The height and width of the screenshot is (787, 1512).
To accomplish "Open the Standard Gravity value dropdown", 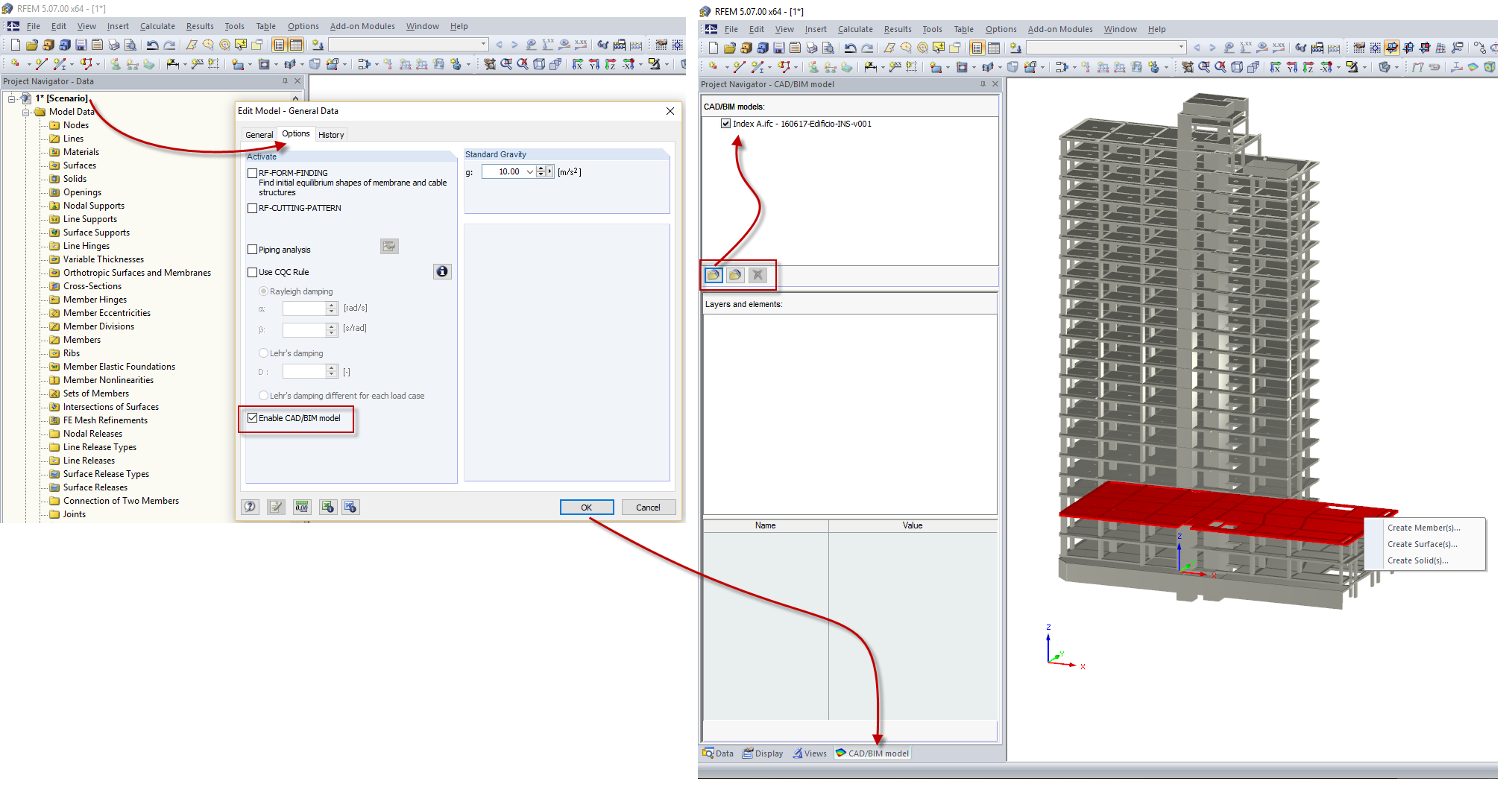I will click(x=529, y=171).
